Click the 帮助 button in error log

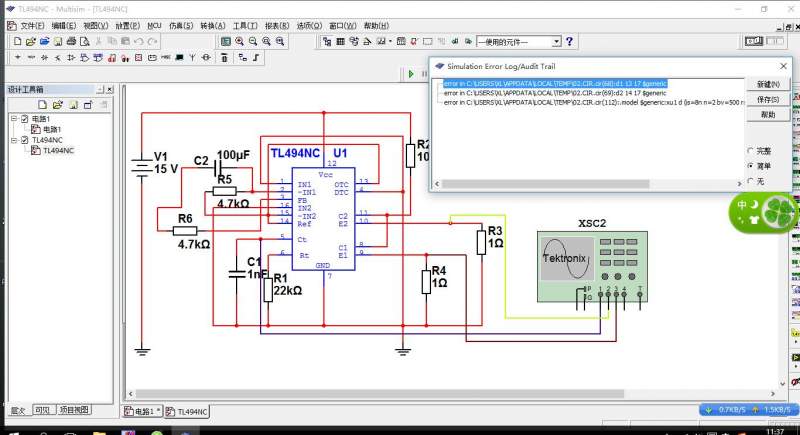pyautogui.click(x=768, y=115)
